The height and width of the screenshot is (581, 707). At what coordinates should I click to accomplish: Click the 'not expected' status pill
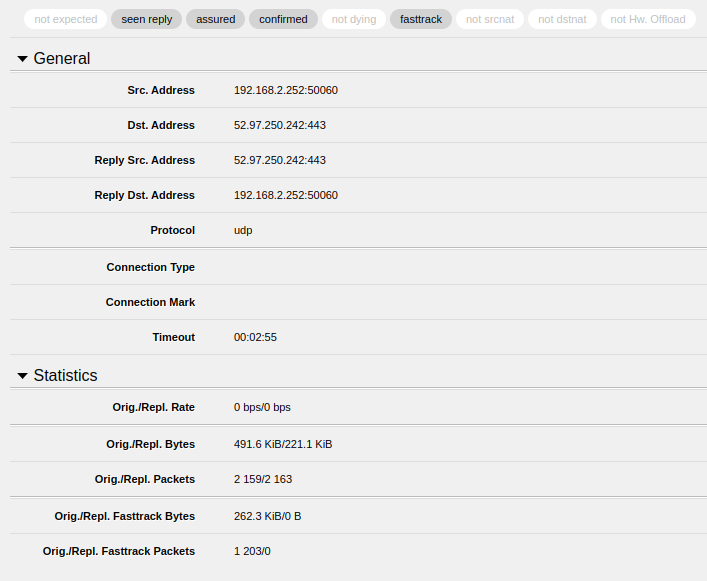[x=65, y=19]
